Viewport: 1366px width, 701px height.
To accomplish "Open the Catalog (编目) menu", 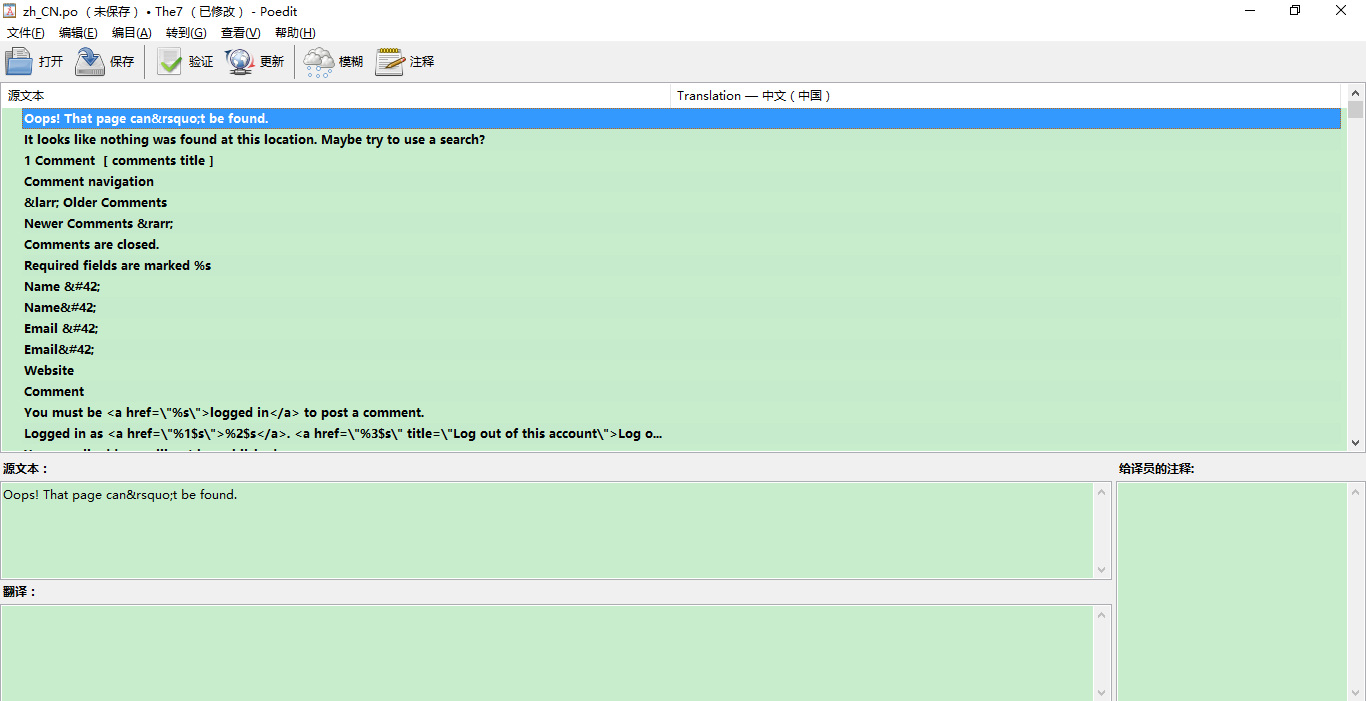I will click(131, 33).
